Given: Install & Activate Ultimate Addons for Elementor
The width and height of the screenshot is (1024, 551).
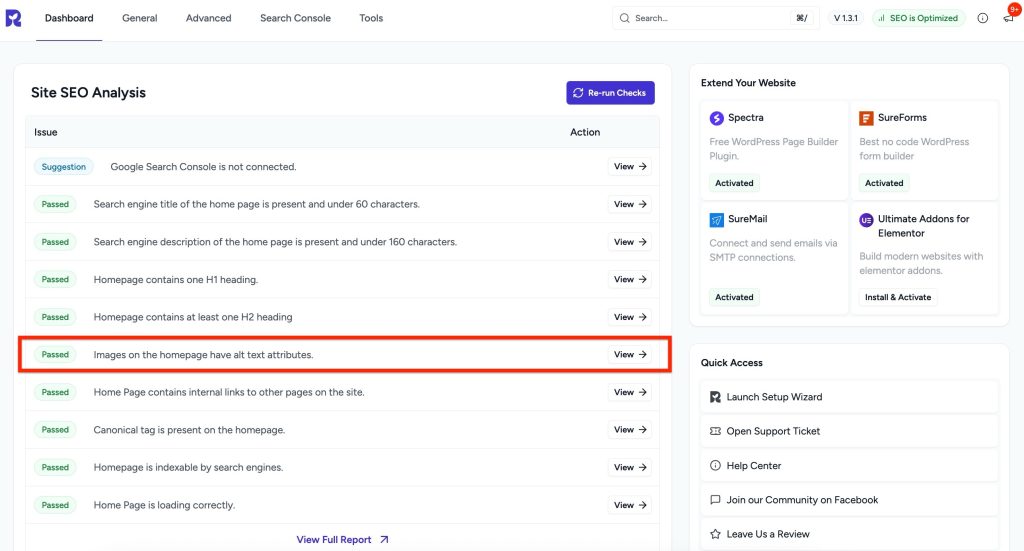Looking at the screenshot, I should pyautogui.click(x=897, y=297).
